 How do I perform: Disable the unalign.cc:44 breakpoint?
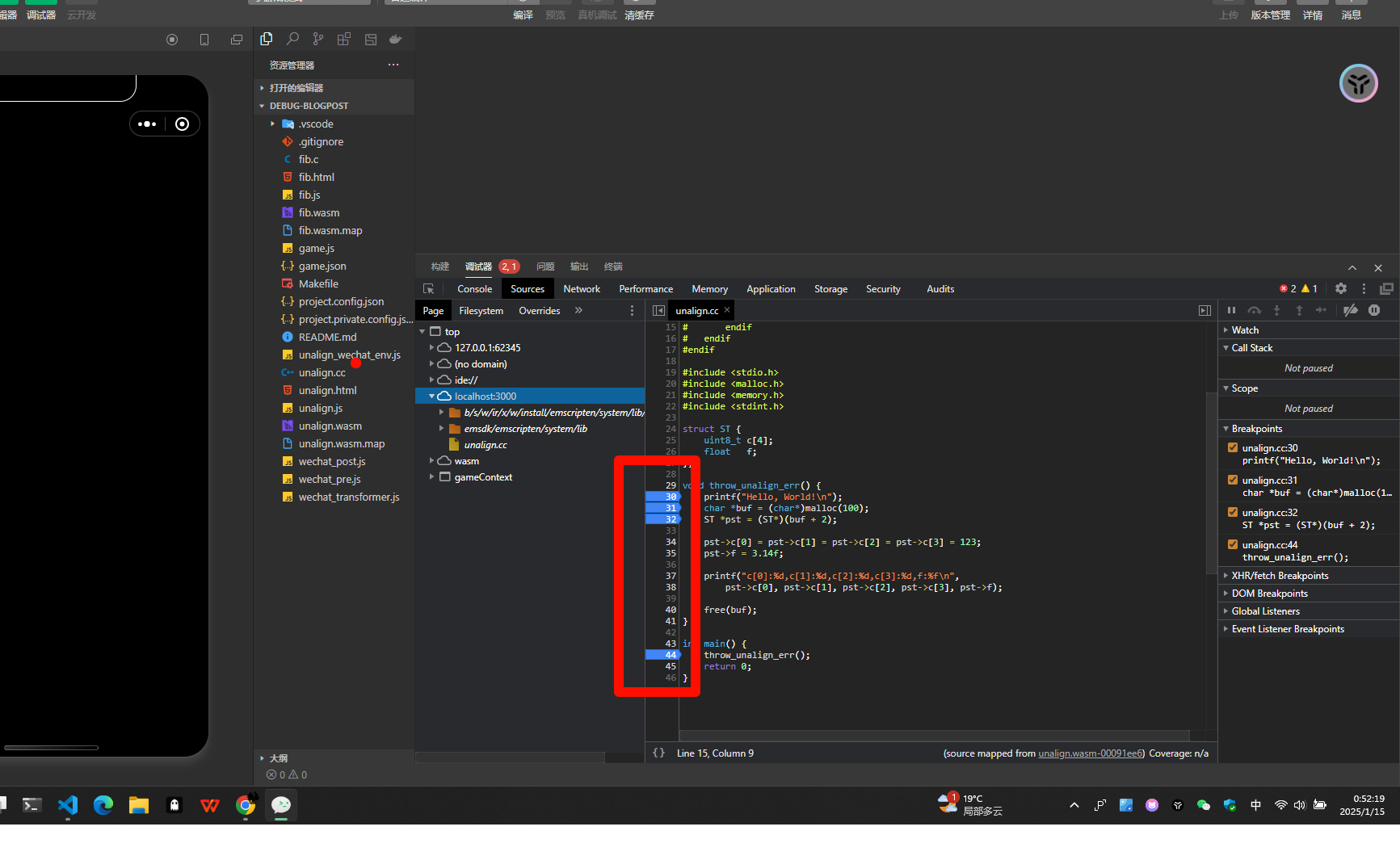[x=1233, y=544]
